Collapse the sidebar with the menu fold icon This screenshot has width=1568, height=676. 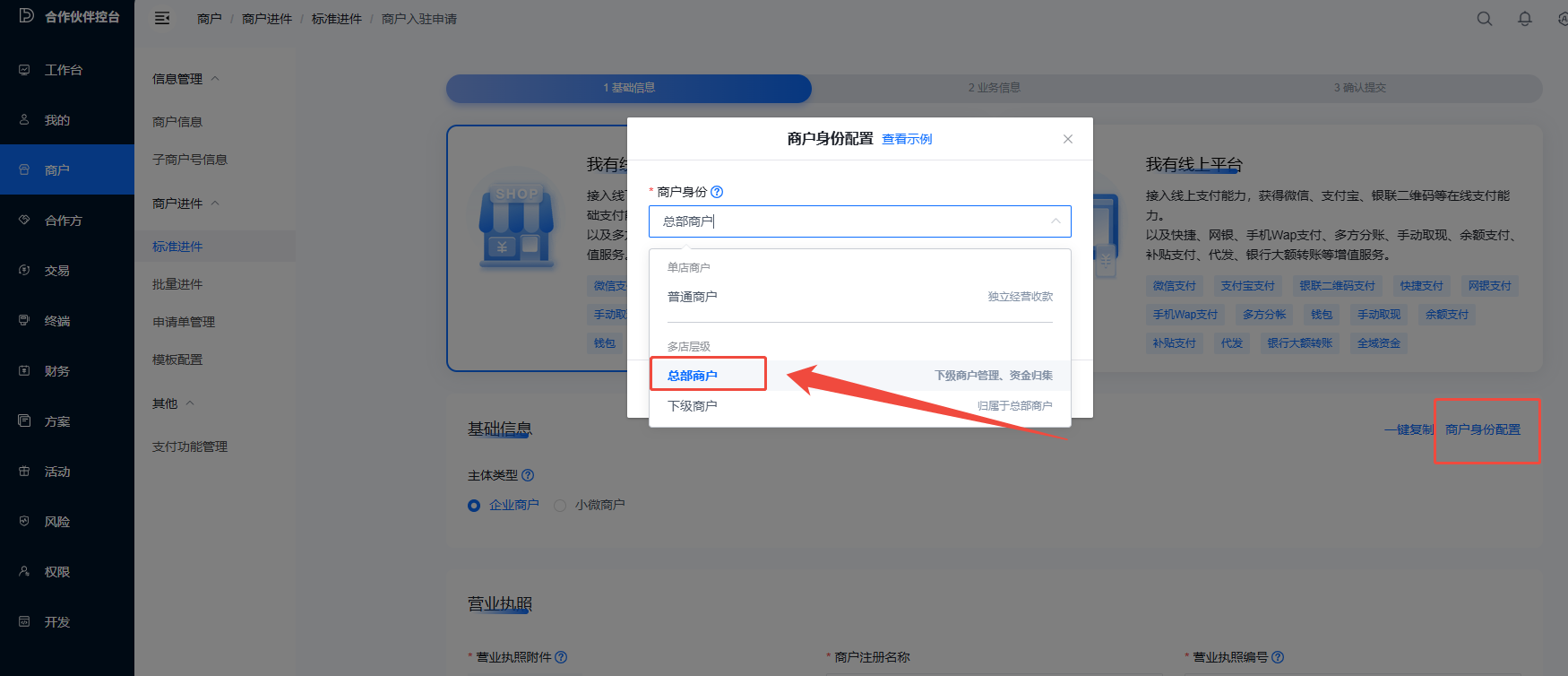(162, 19)
